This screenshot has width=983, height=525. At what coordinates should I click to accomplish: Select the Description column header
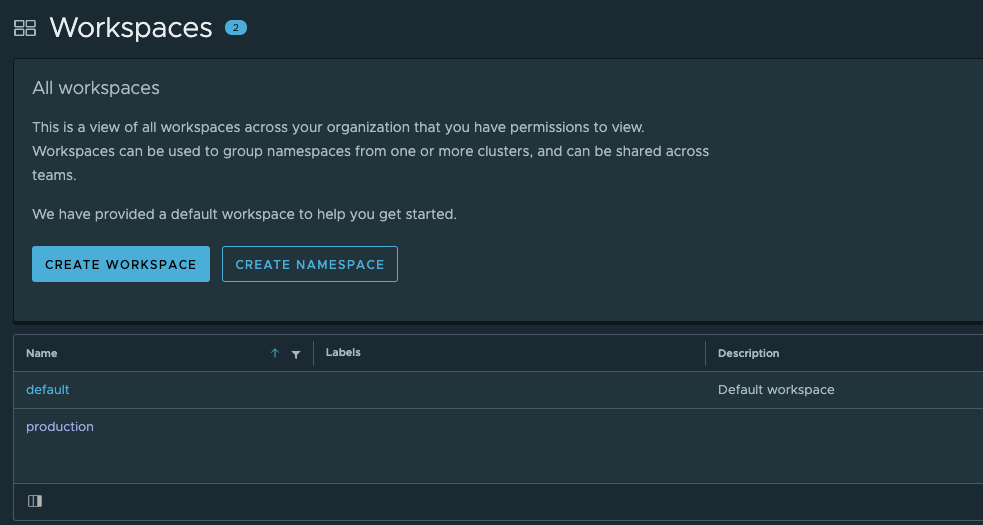tap(749, 353)
